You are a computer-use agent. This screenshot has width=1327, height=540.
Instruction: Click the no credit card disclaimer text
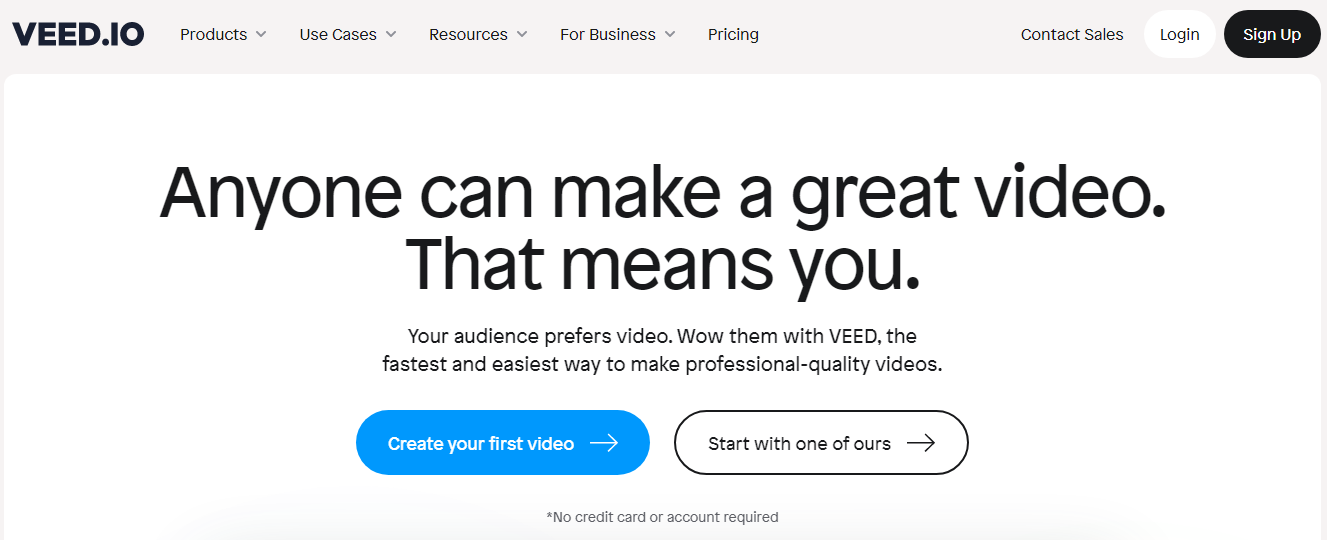tap(662, 517)
